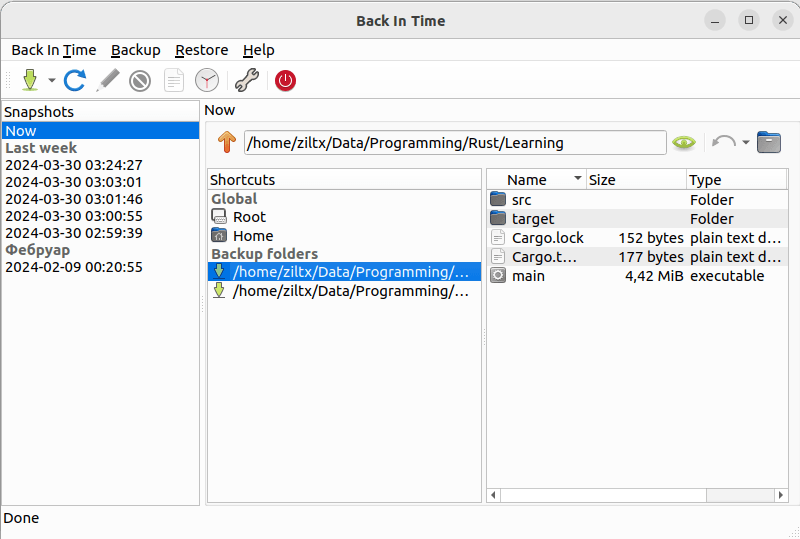The height and width of the screenshot is (539, 800).
Task: Open the View snapshot log document icon
Action: point(174,80)
